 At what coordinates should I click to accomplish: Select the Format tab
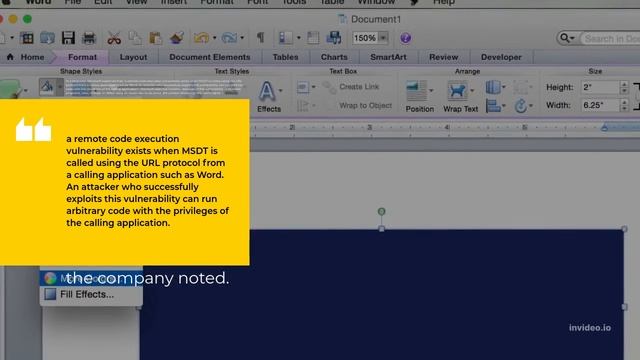click(x=82, y=57)
